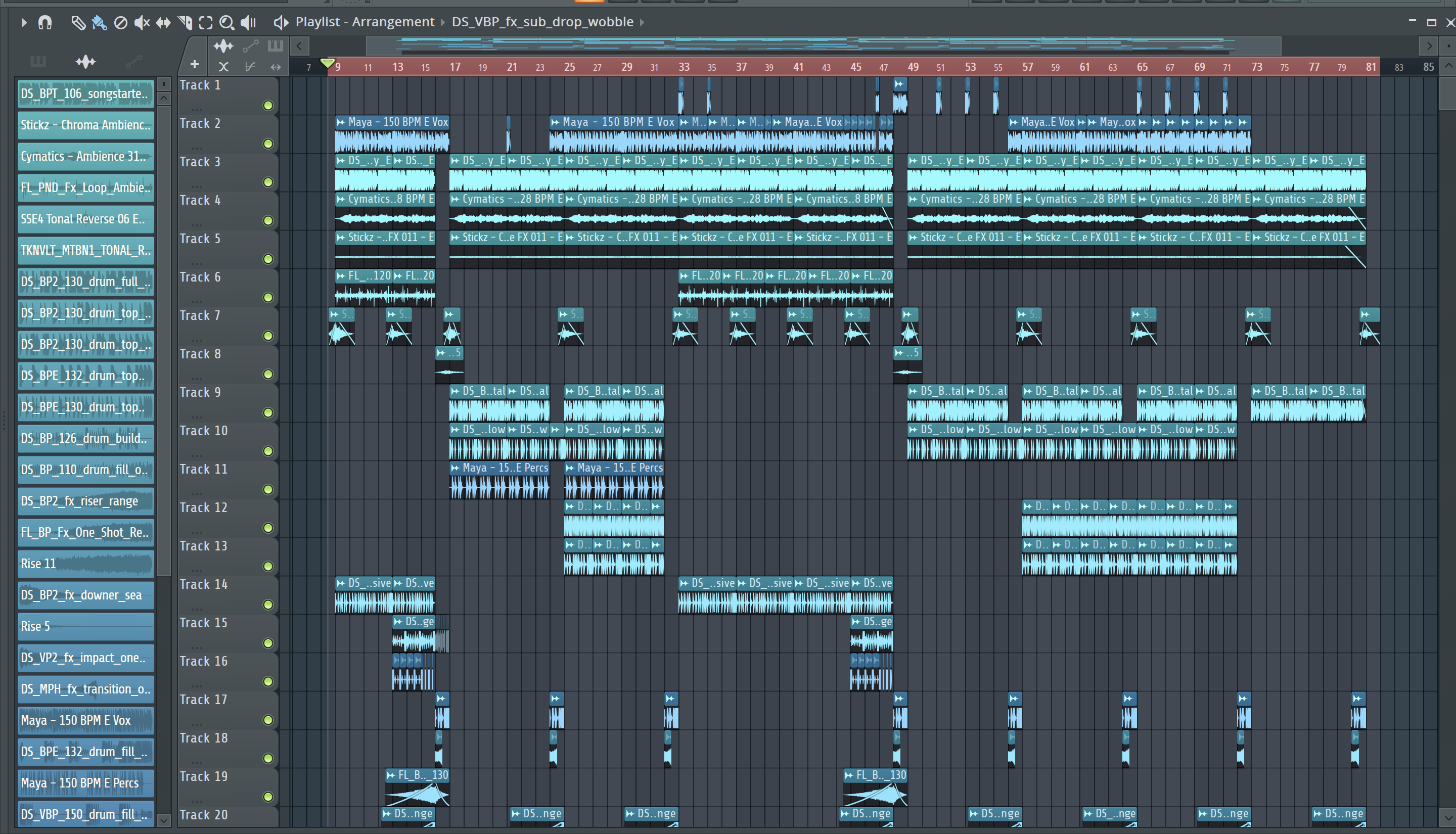The height and width of the screenshot is (834, 1456).
Task: Select the Slice tool
Action: coord(185,23)
